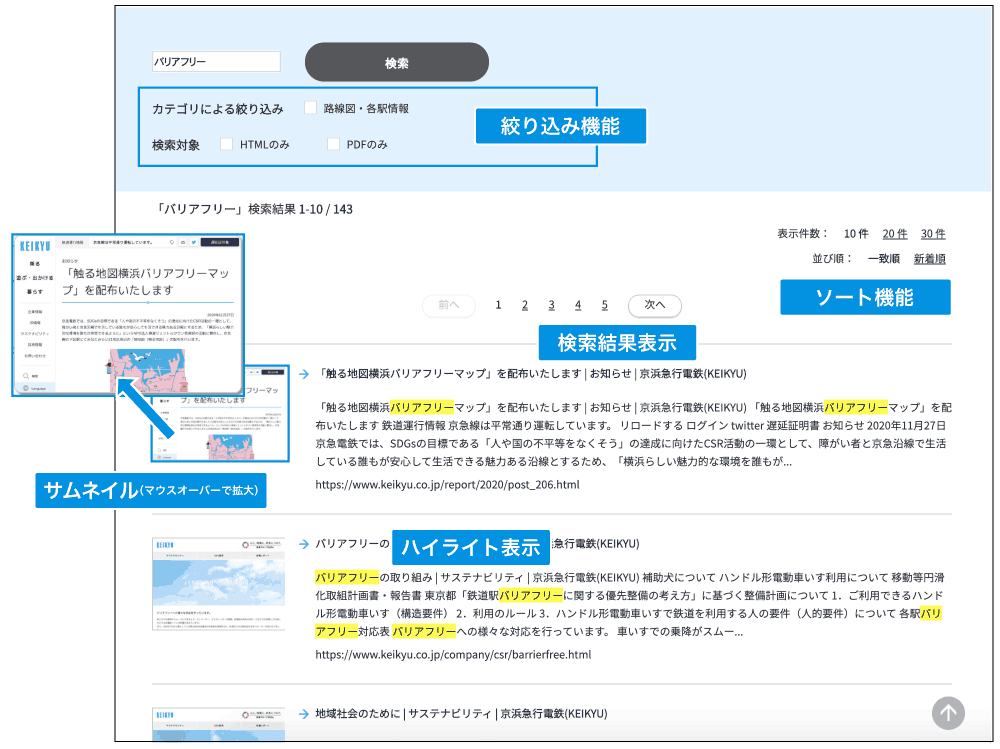
Task: Select page 1 in pagination
Action: pos(498,306)
